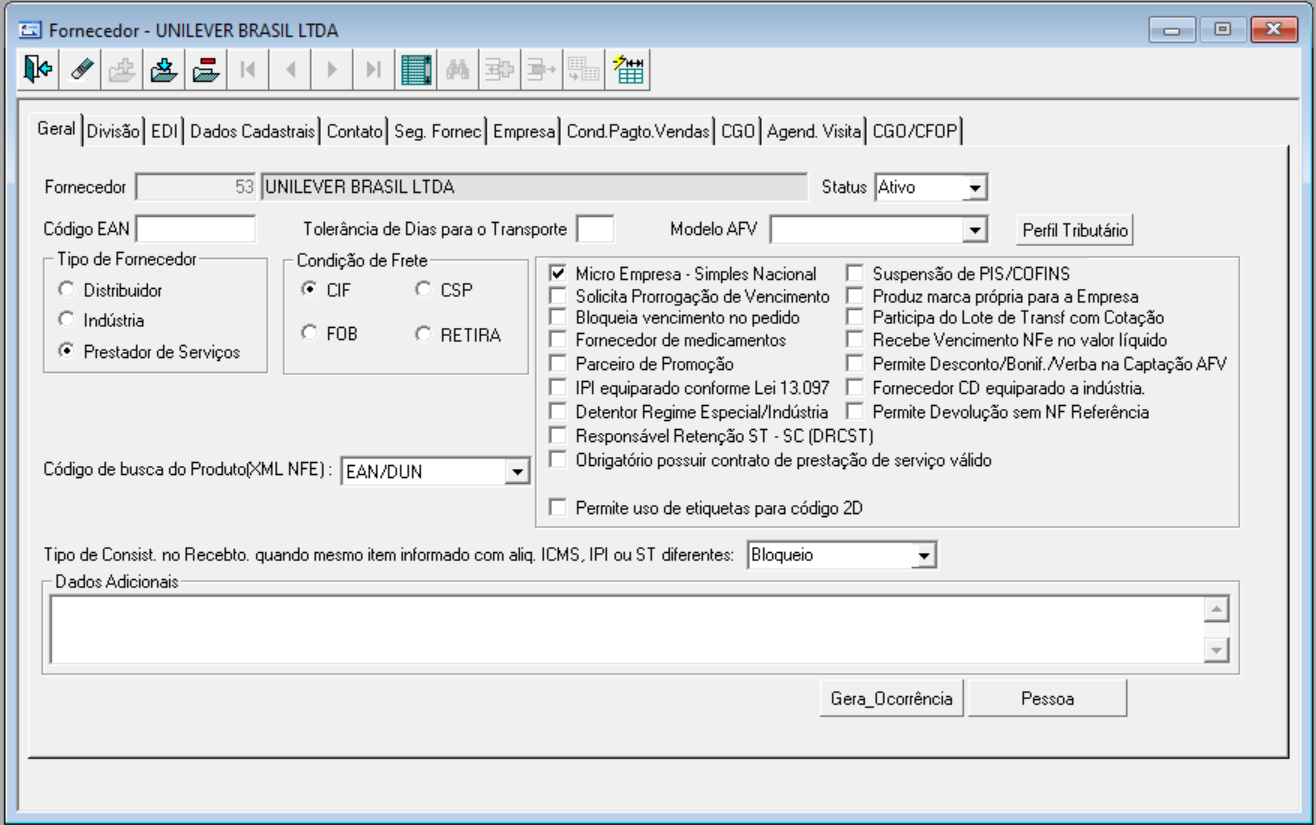This screenshot has height=825, width=1316.
Task: Switch to Dados Cadastrais tab
Action: 253,131
